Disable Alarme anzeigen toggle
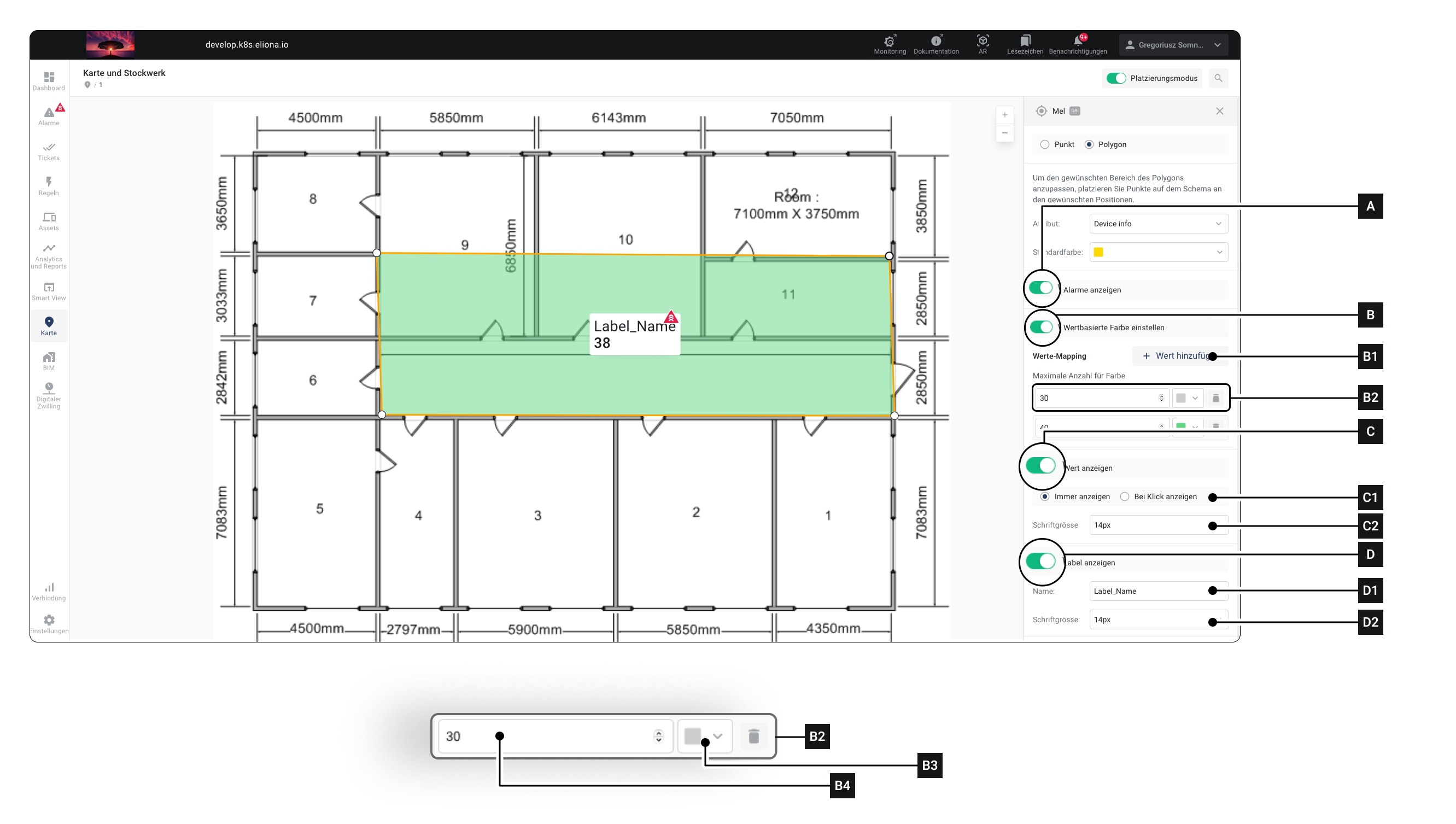Image resolution: width=1456 pixels, height=824 pixels. pos(1040,288)
